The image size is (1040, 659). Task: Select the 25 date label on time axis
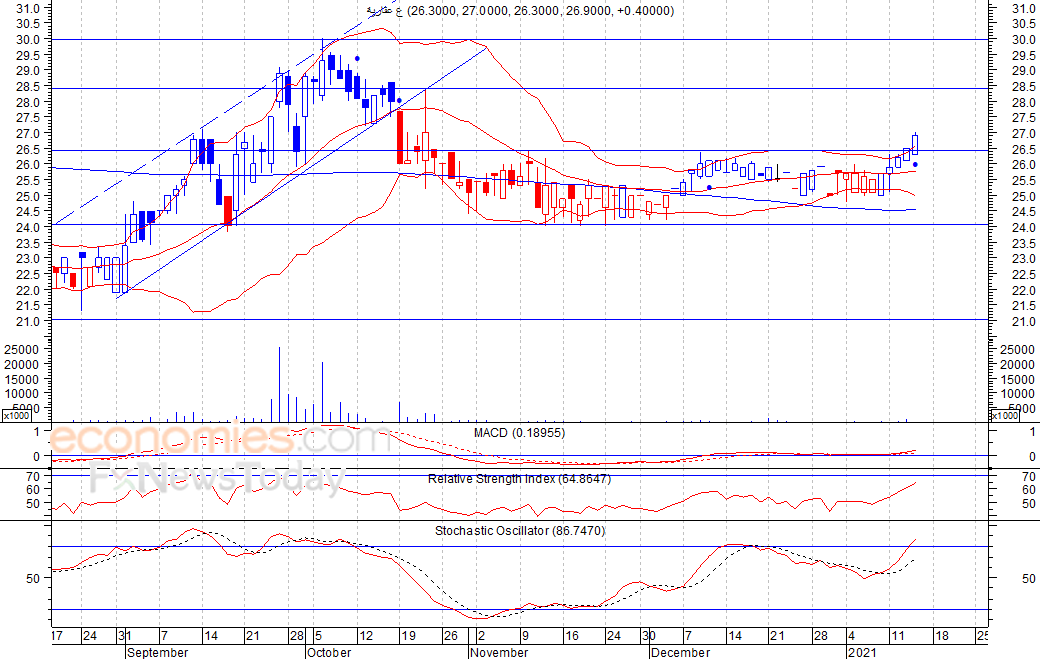click(x=982, y=636)
